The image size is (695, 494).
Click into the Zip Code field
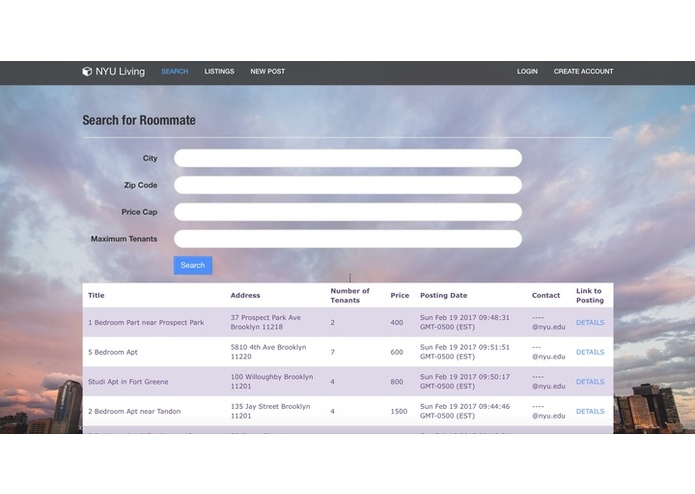348,185
